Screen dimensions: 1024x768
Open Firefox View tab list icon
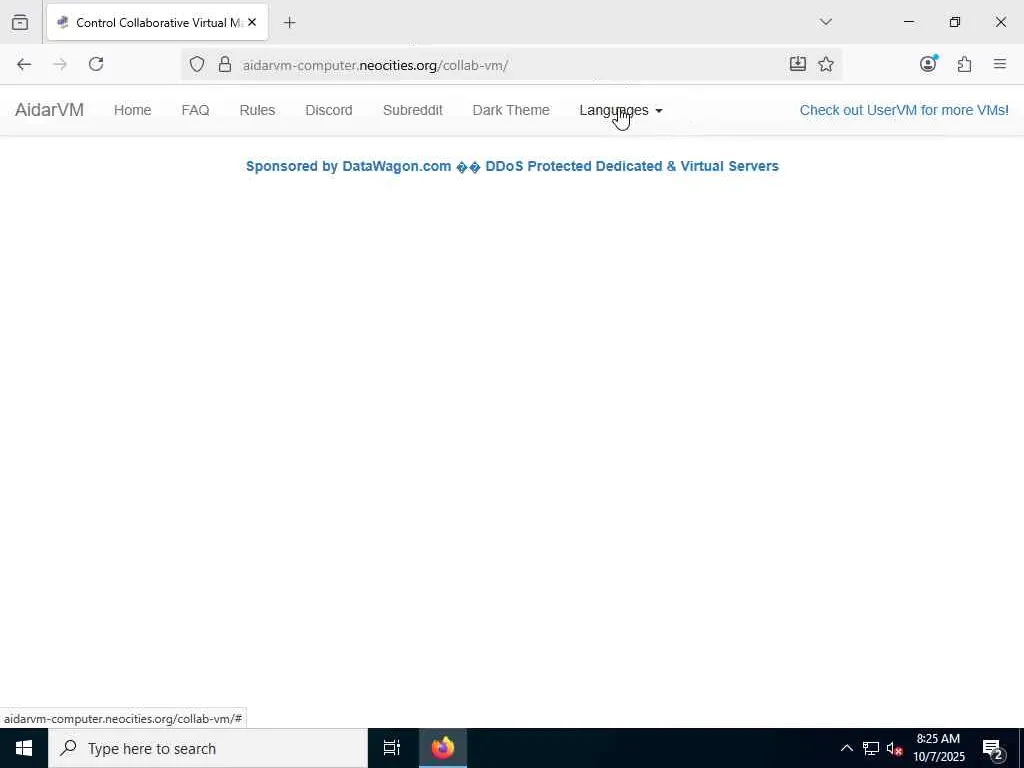pos(20,22)
